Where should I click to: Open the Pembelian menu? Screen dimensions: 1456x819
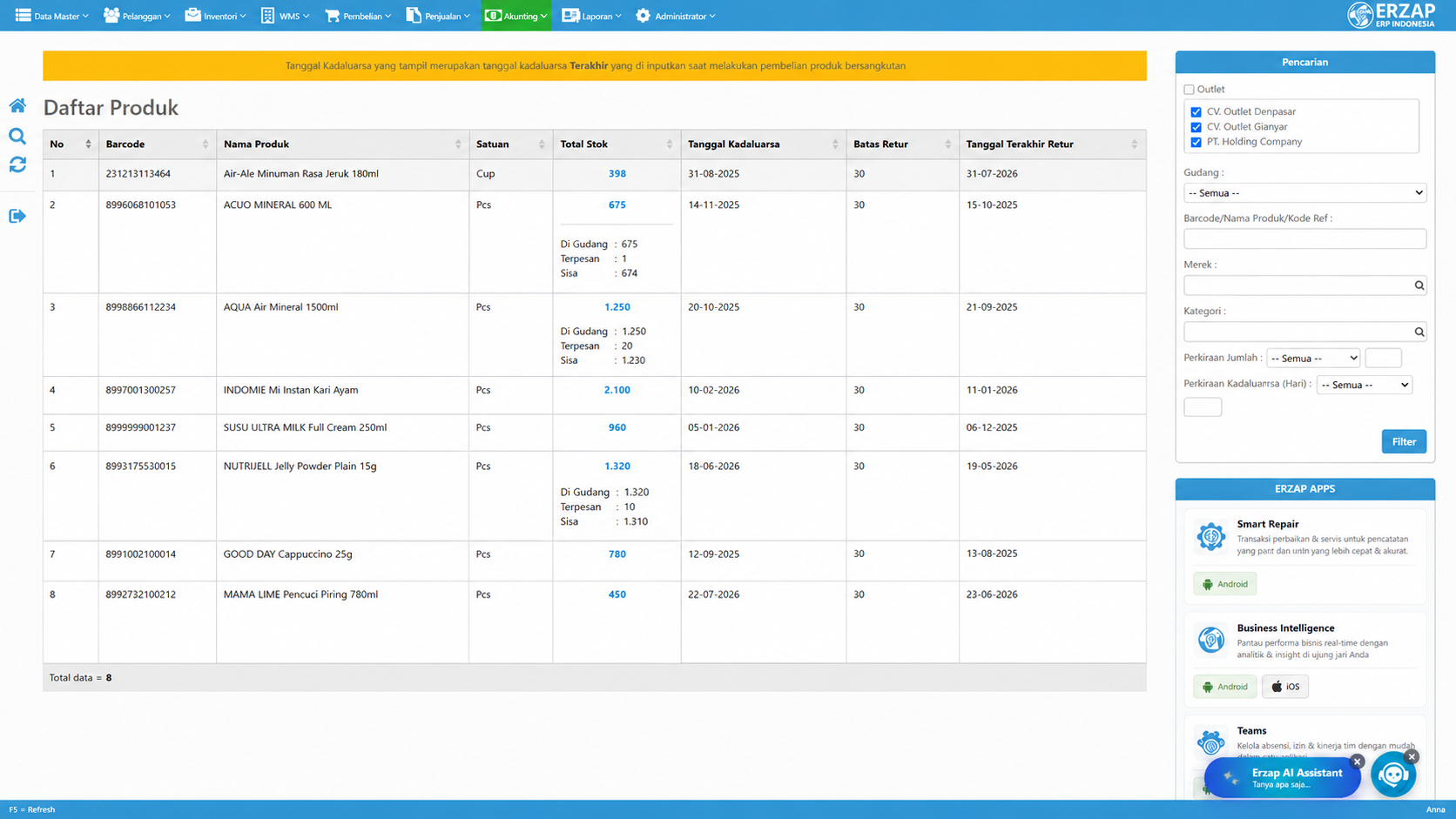358,16
